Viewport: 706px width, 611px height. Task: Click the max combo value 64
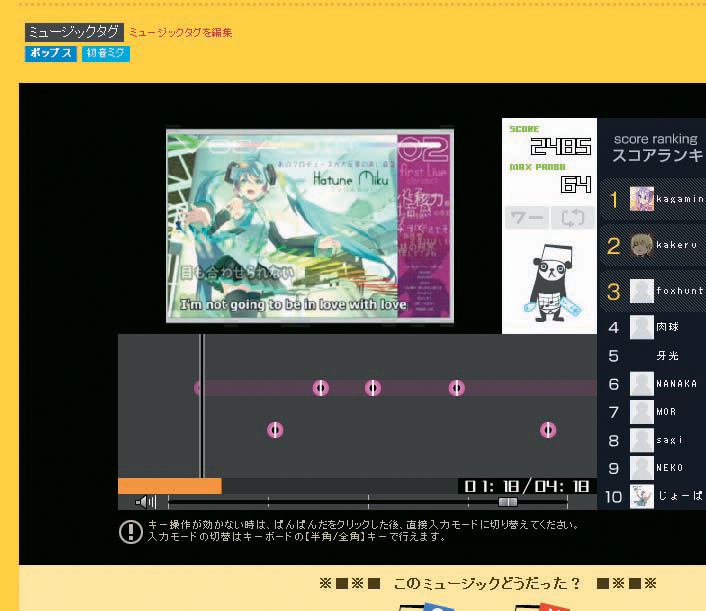click(x=576, y=184)
